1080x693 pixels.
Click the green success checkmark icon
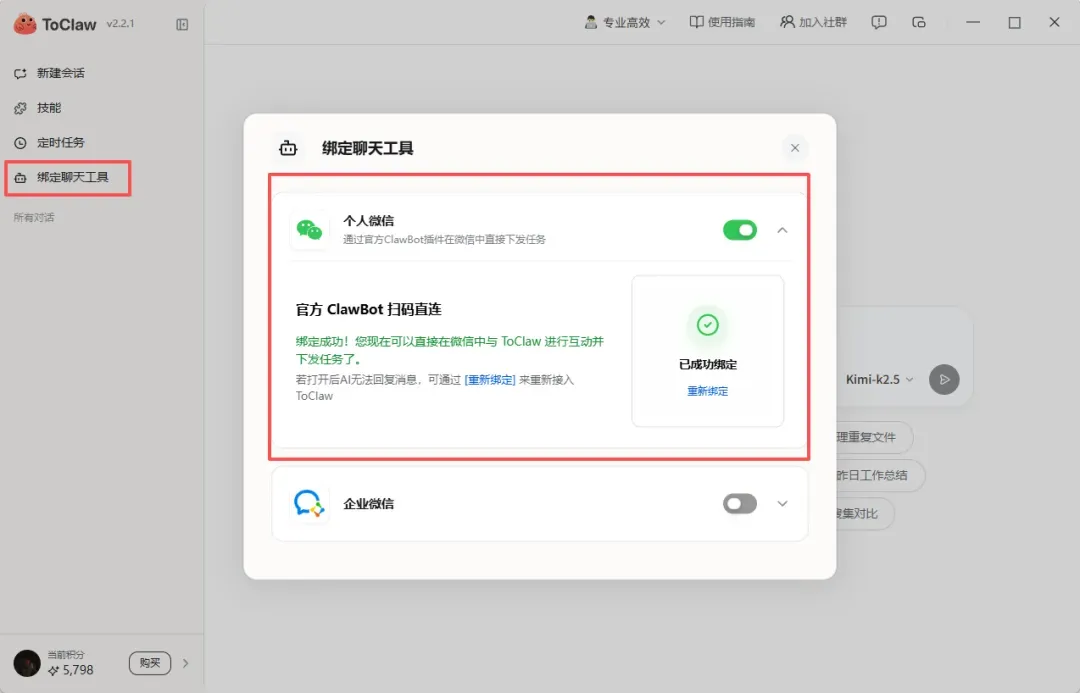(x=707, y=324)
